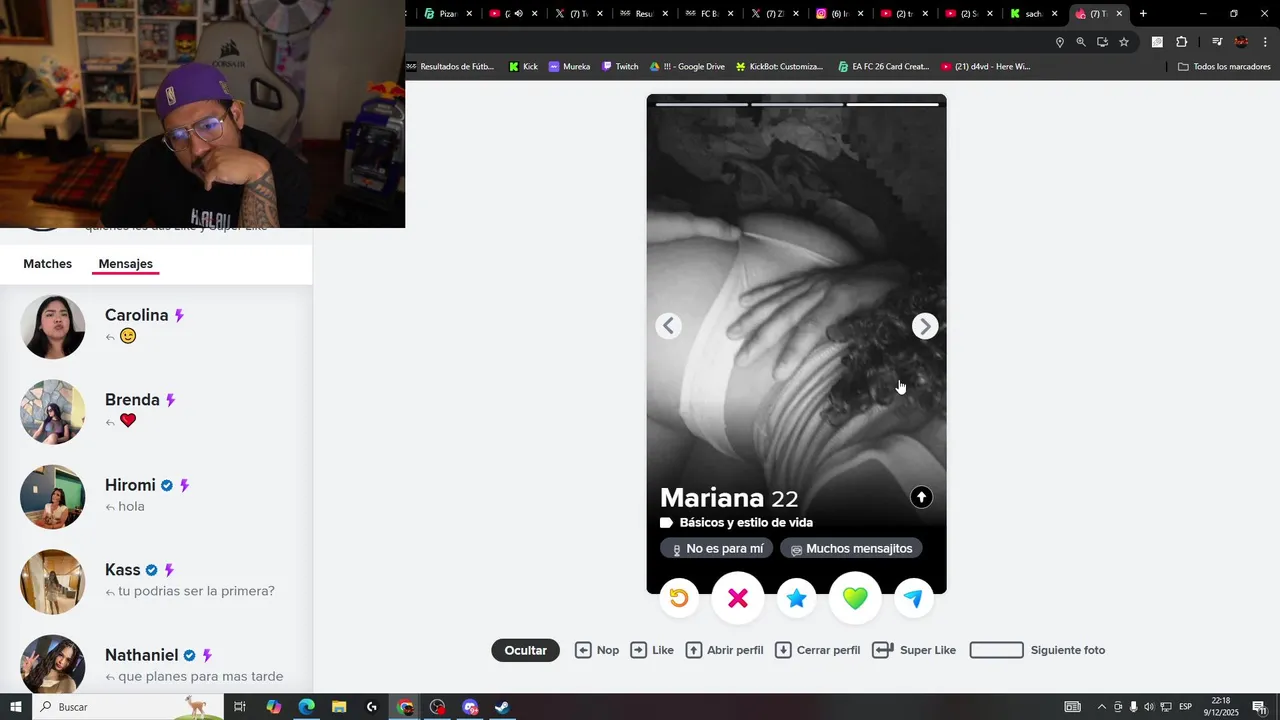The width and height of the screenshot is (1280, 720).
Task: Click the Ocultar button
Action: coord(525,650)
